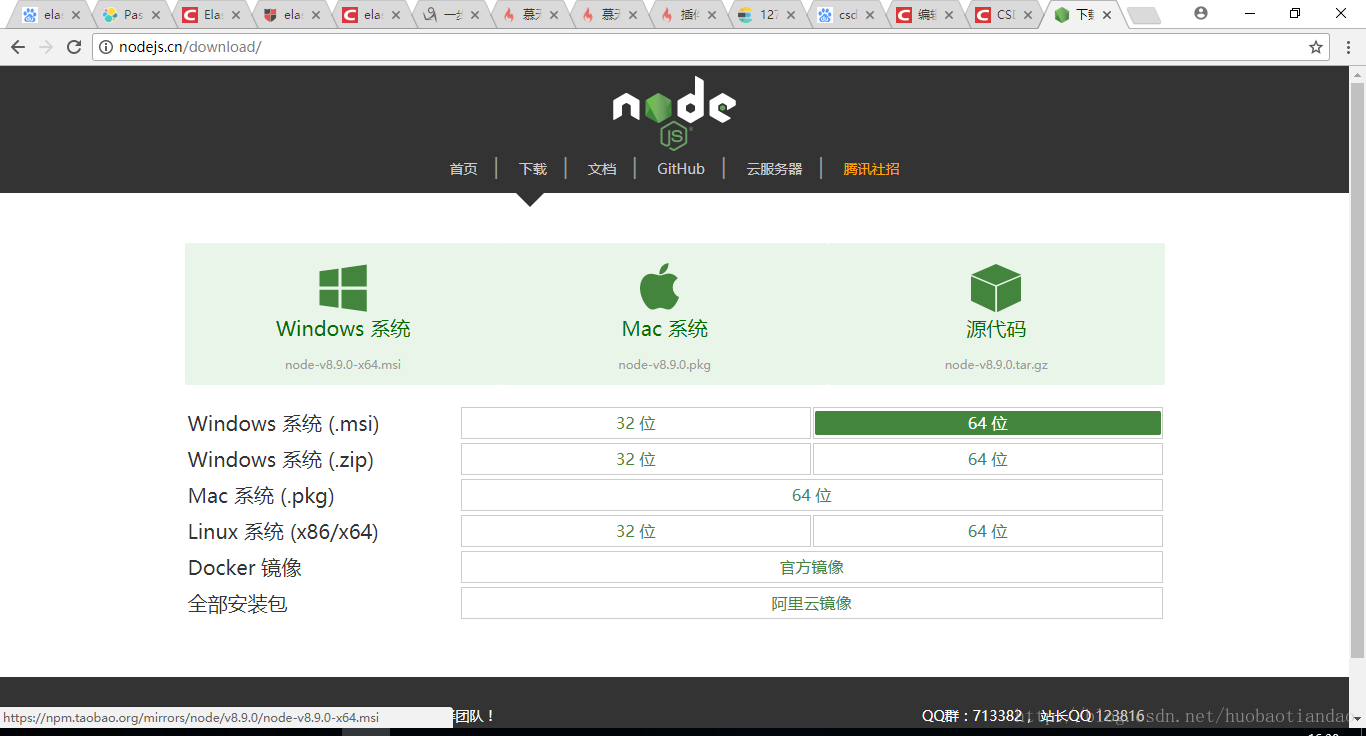Open 文档 in the site navigation
Viewport: 1366px width, 736px height.
pyautogui.click(x=602, y=169)
